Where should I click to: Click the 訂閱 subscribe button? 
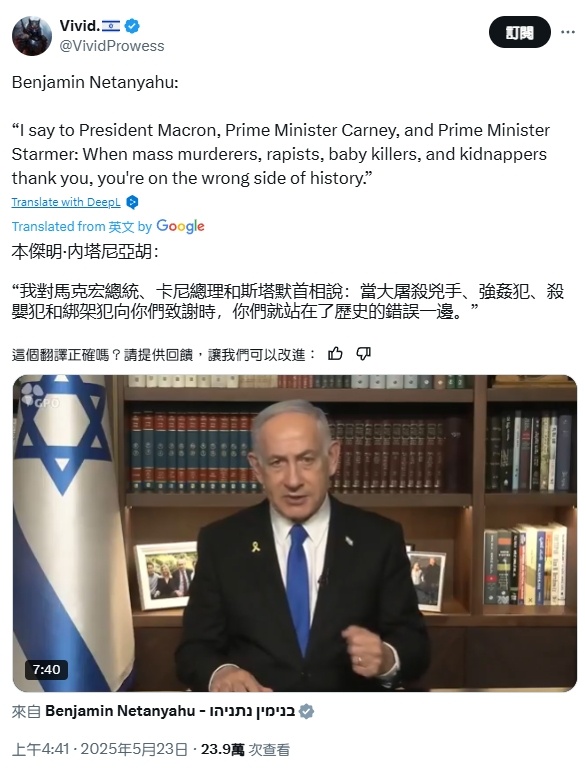point(519,32)
